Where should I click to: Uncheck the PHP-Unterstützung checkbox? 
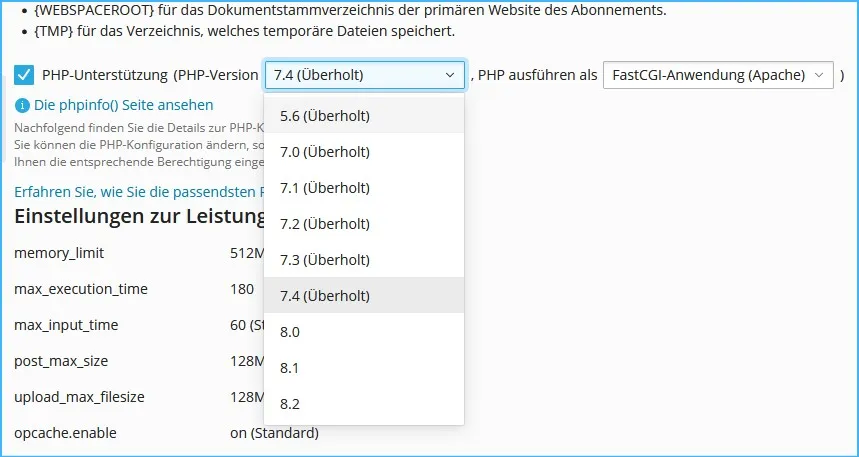(24, 75)
